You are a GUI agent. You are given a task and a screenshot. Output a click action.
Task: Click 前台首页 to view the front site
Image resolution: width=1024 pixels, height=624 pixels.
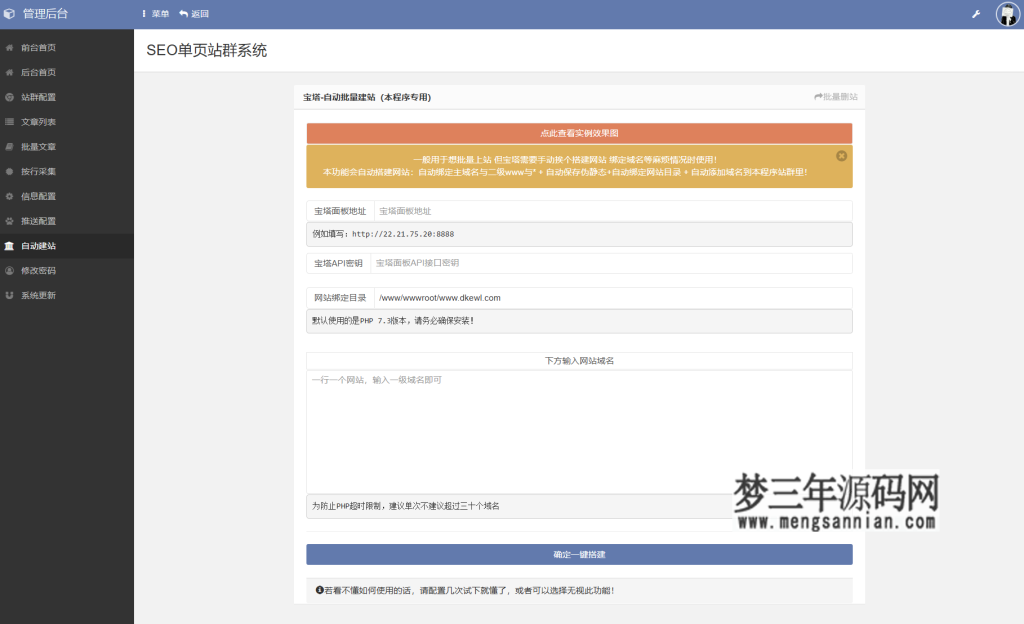coord(45,46)
